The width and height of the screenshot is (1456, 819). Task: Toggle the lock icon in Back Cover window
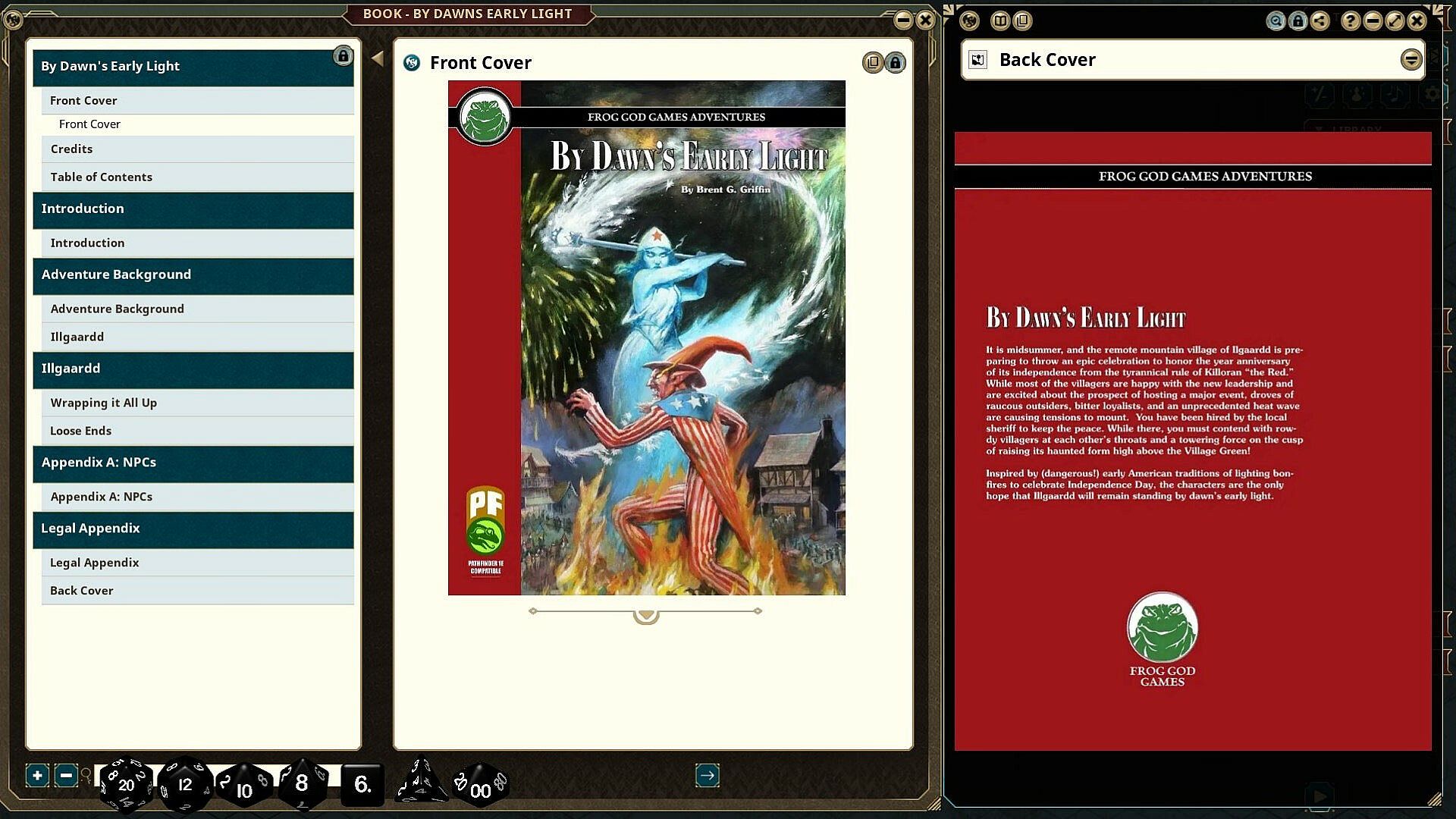pos(1298,20)
